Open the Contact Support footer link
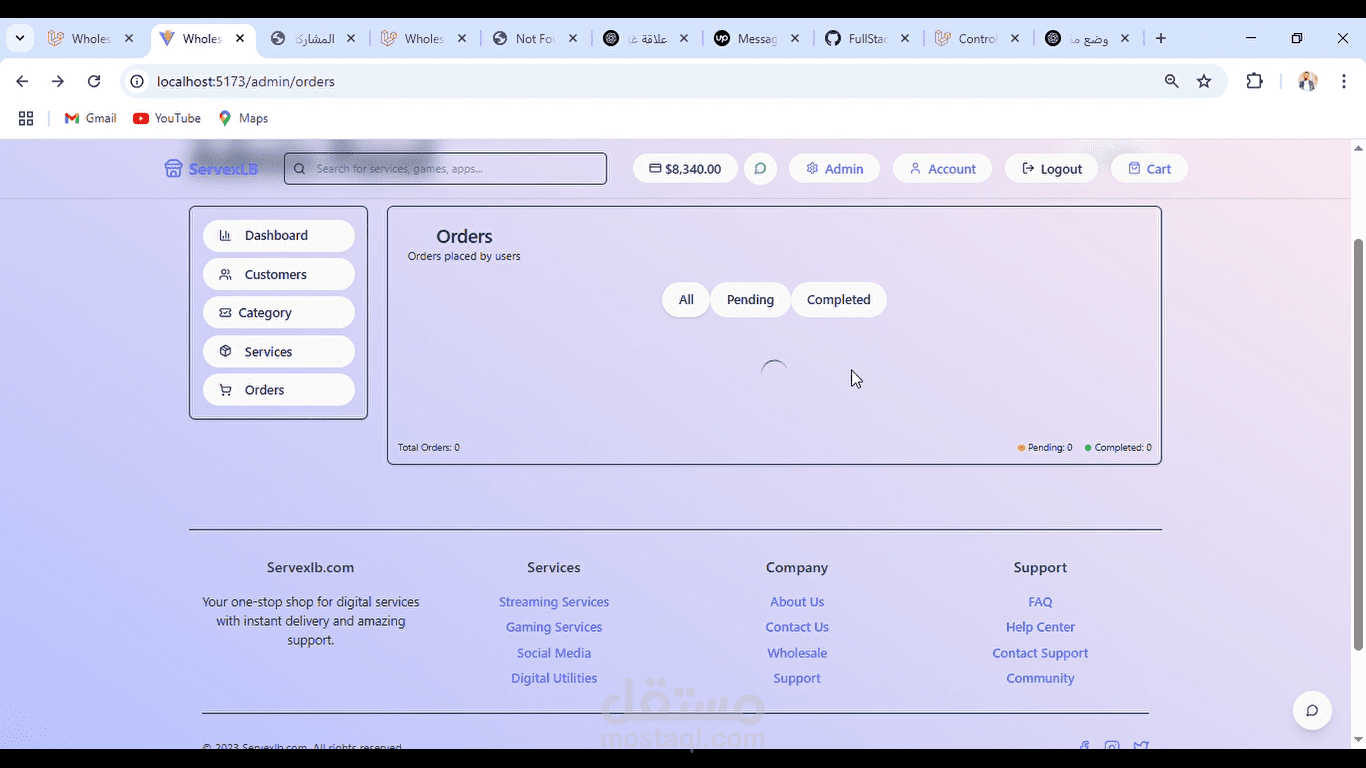 [1040, 653]
